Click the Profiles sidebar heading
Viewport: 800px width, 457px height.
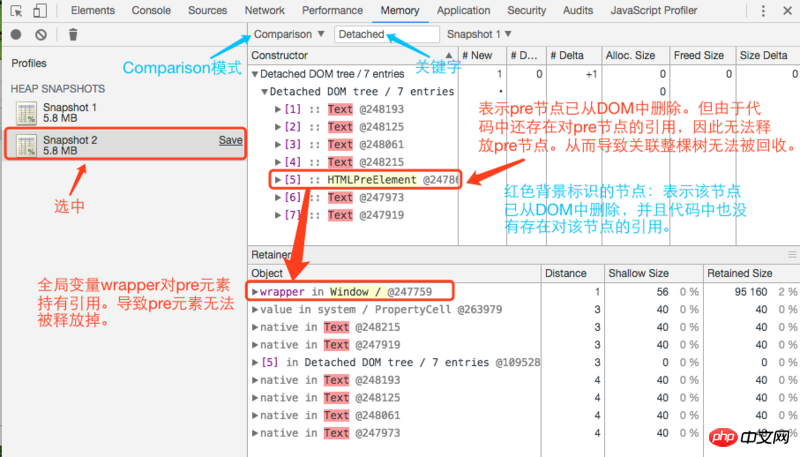click(x=29, y=63)
